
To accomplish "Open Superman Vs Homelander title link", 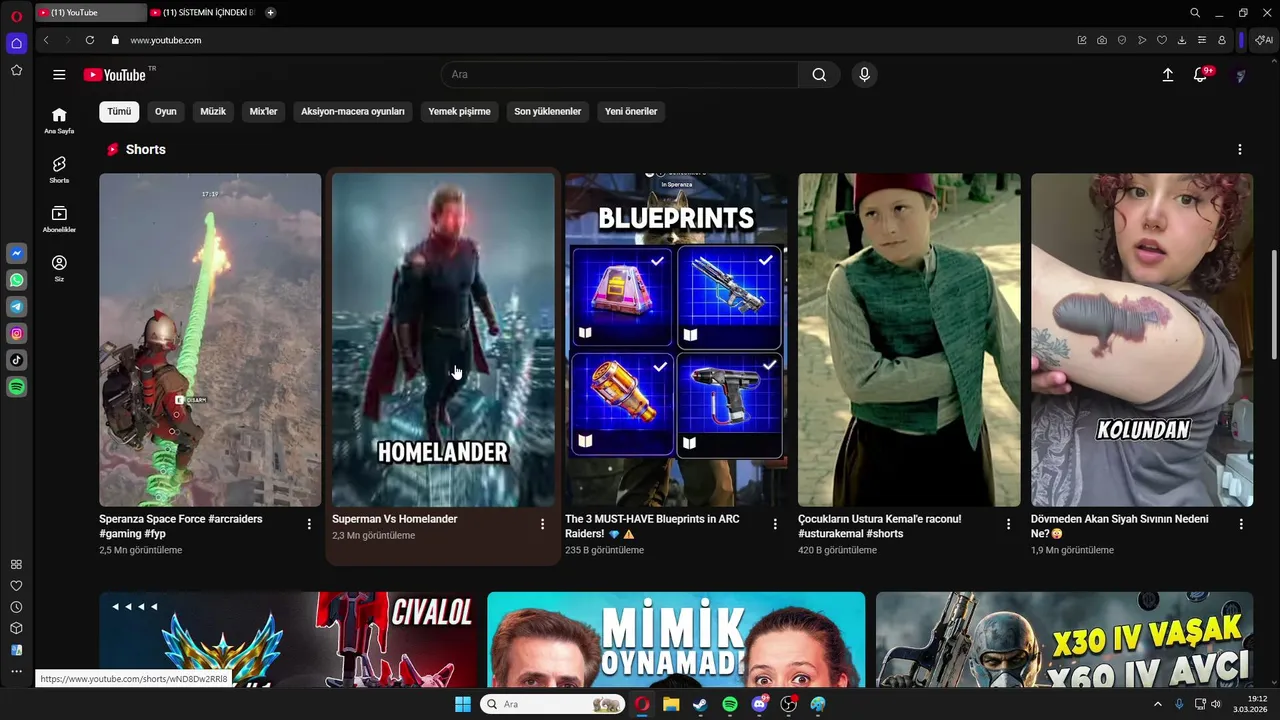I will [395, 519].
